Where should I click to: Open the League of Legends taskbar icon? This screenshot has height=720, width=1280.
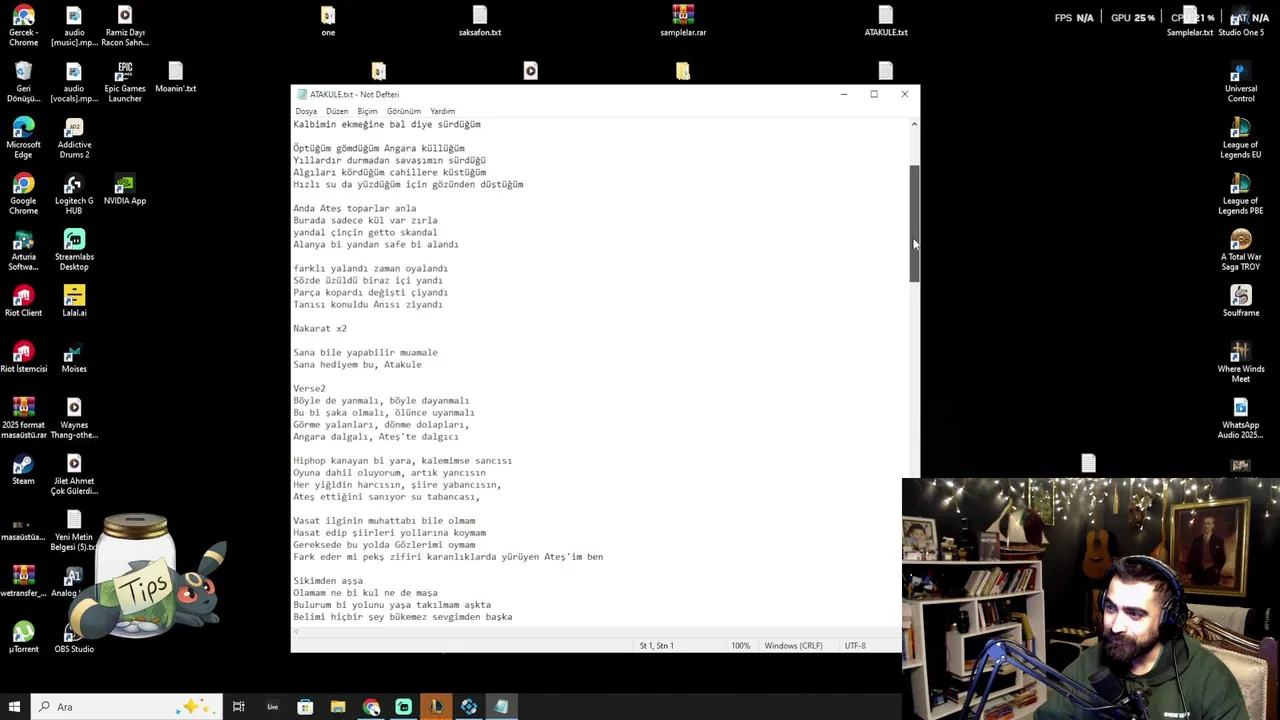coord(436,707)
